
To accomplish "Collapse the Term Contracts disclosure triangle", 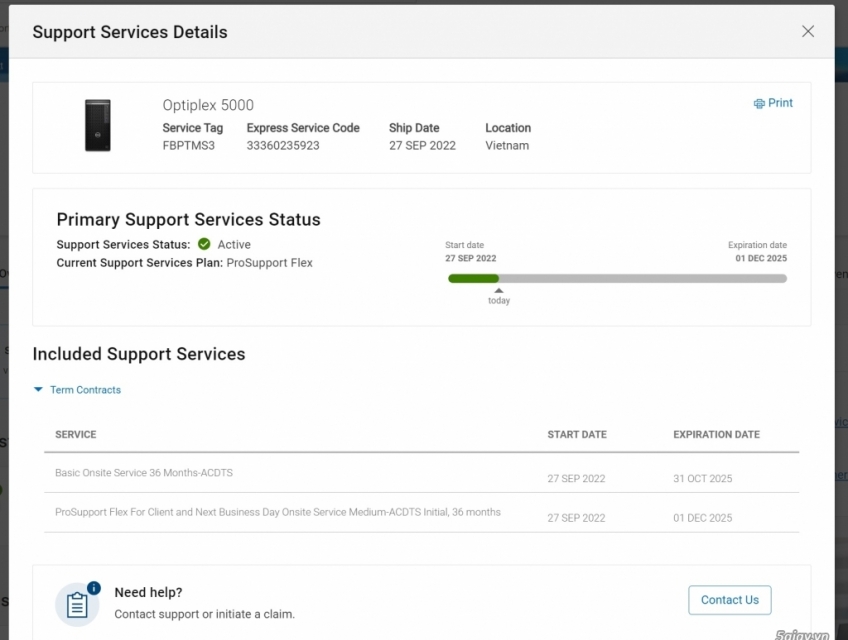I will tap(38, 390).
